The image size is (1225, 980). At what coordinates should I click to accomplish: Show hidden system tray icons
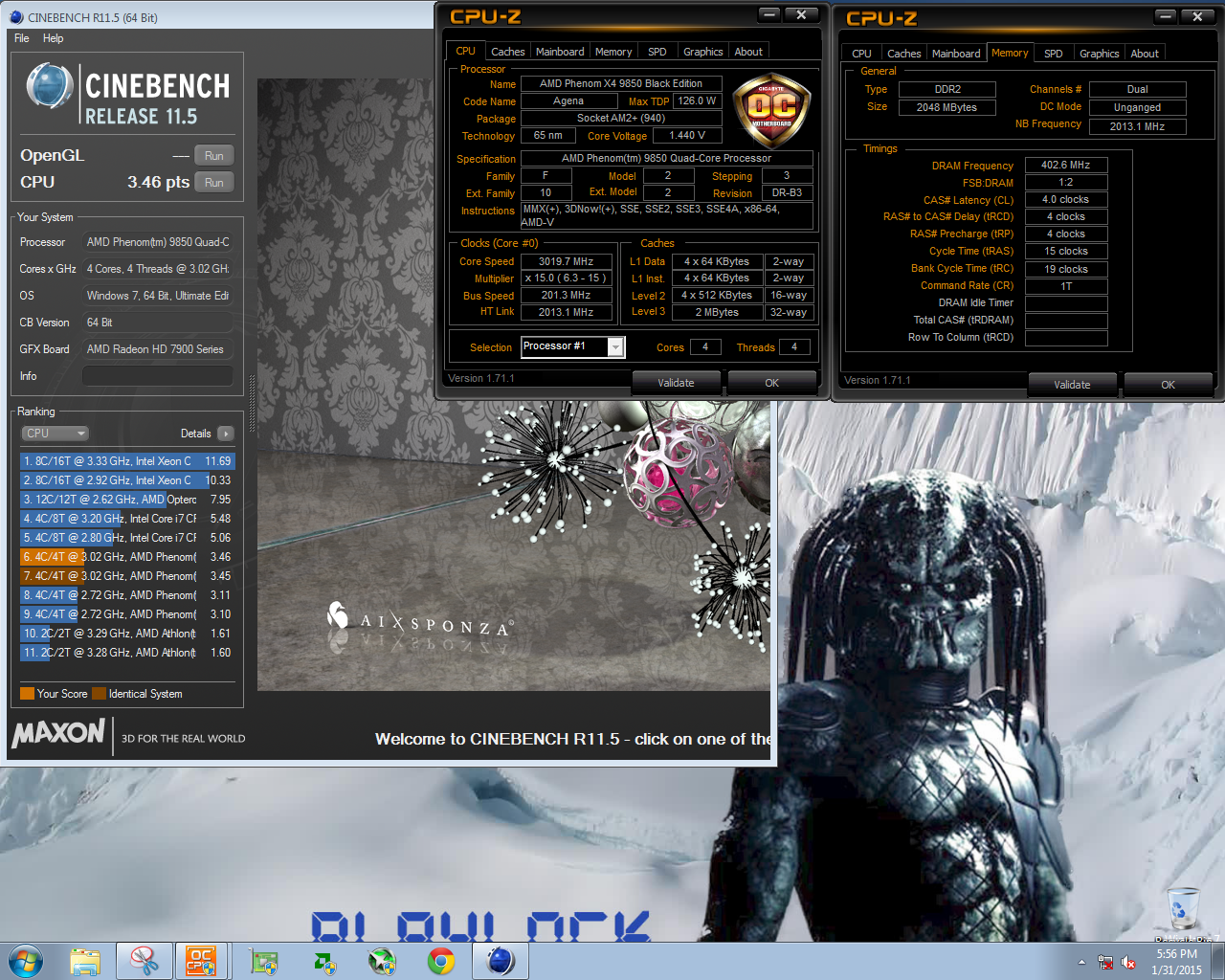tap(1081, 962)
